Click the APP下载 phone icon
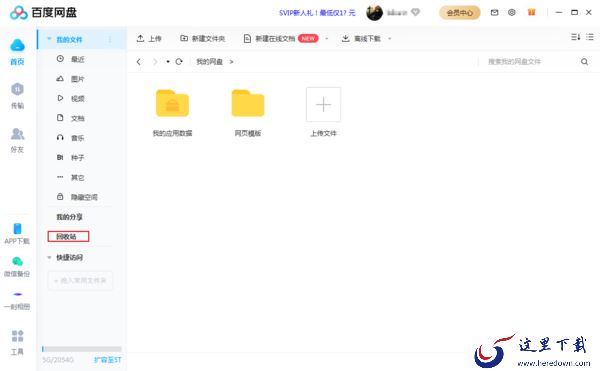This screenshot has width=600, height=371. 17,229
